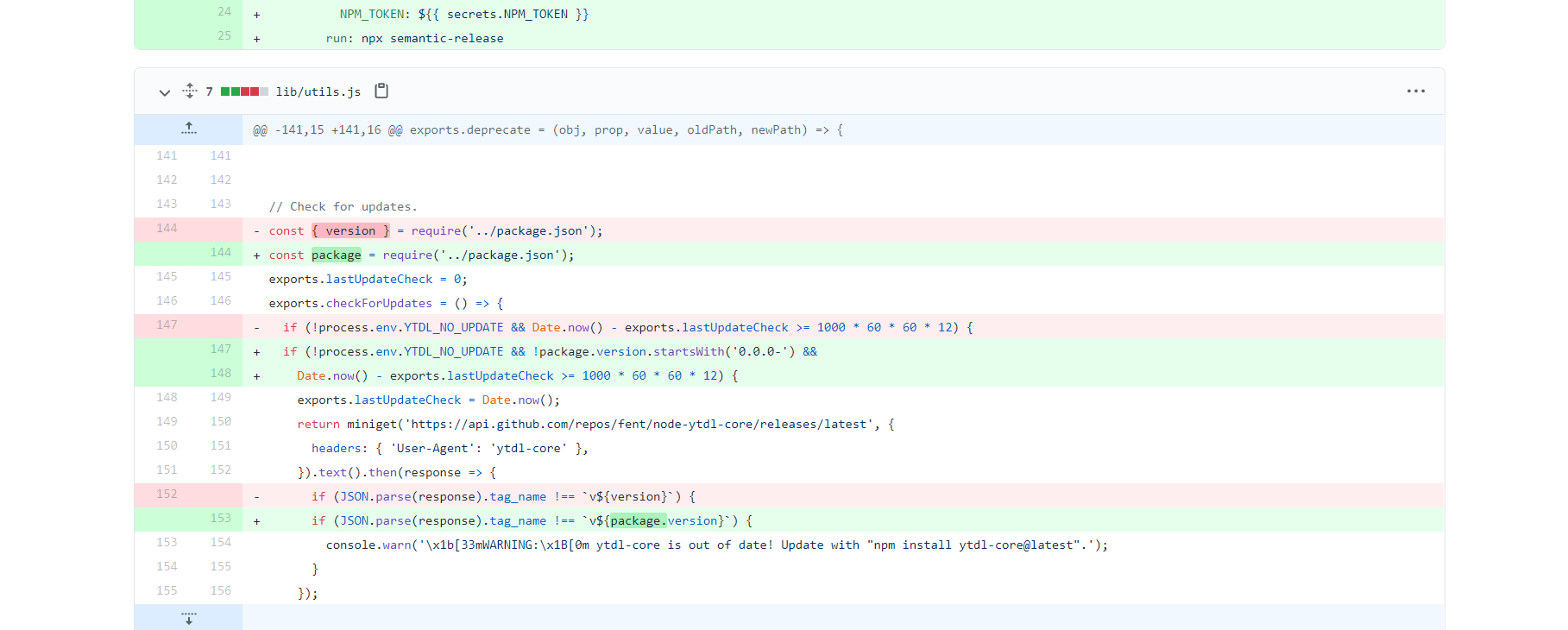Click the startsWith('0.0.0-') added code

point(724,352)
